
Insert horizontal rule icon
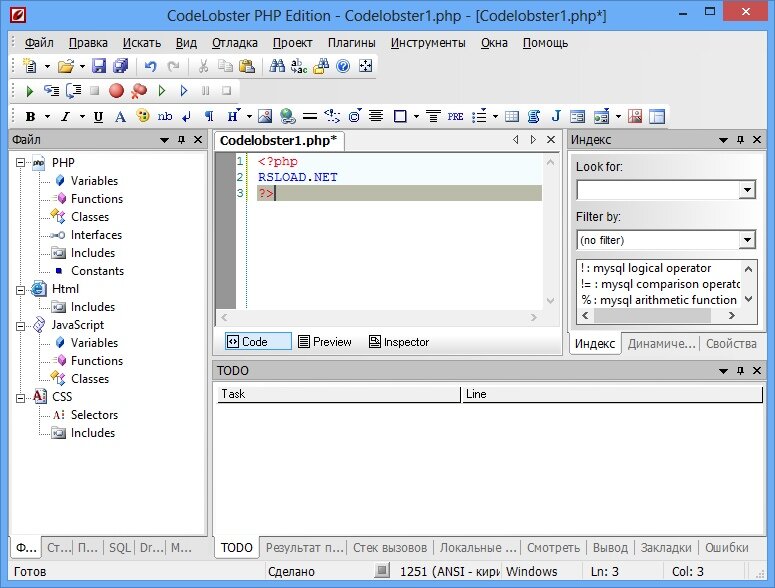310,117
